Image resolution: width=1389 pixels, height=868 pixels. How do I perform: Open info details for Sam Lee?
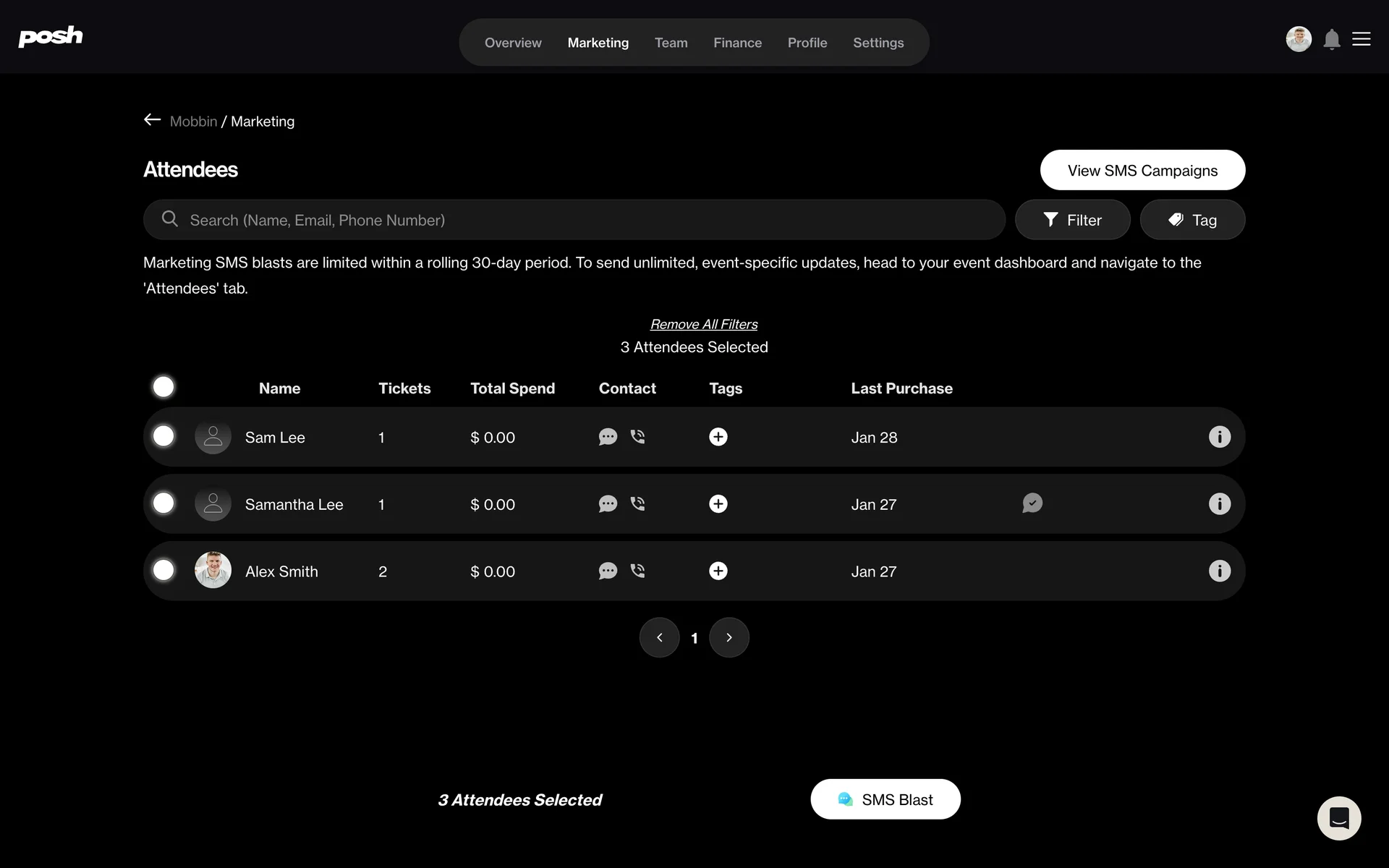pos(1219,437)
